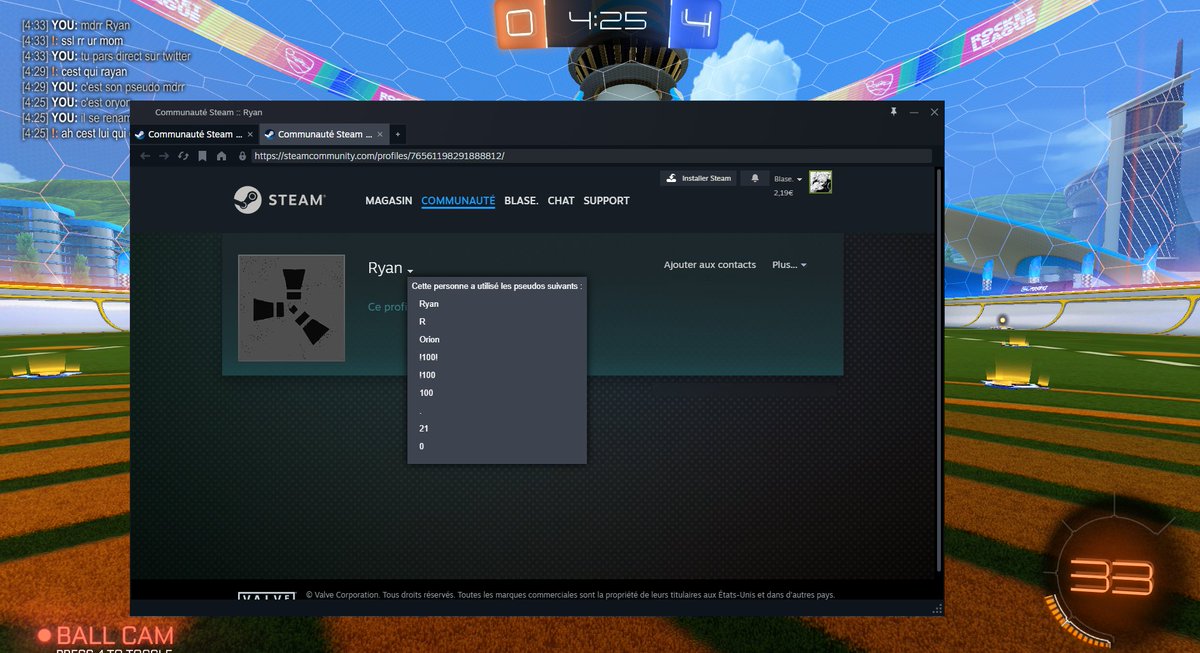1200x653 pixels.
Task: Close the second Communauté Steam tab
Action: click(x=379, y=134)
